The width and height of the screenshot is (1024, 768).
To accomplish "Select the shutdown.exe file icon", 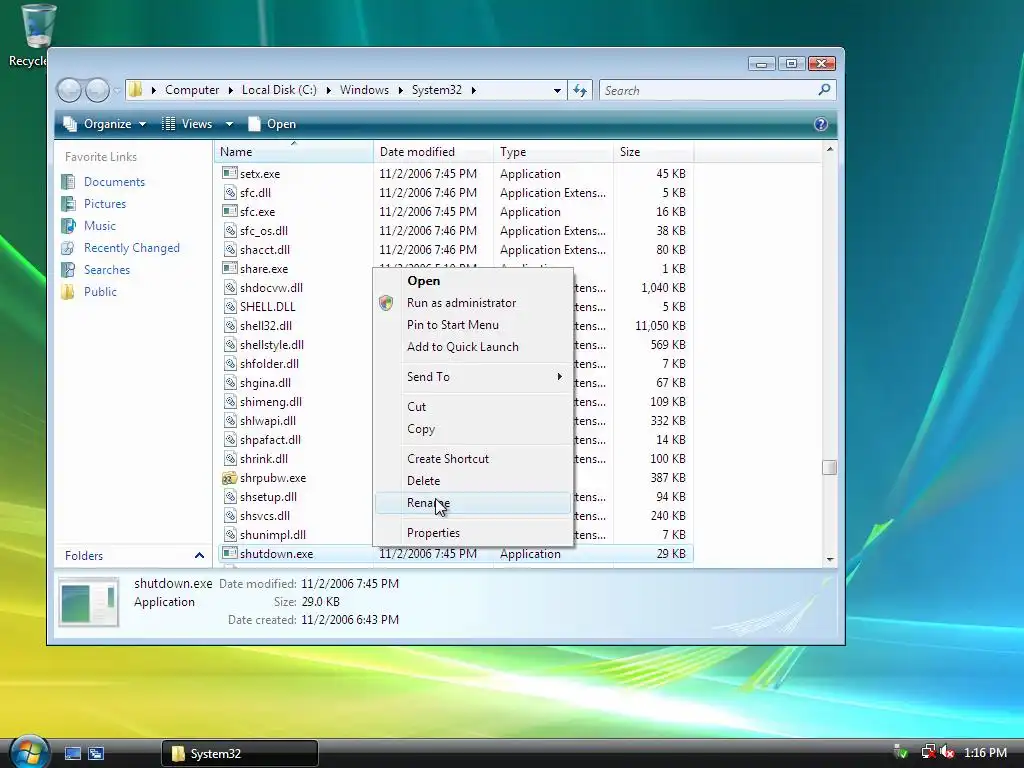I will click(x=229, y=553).
